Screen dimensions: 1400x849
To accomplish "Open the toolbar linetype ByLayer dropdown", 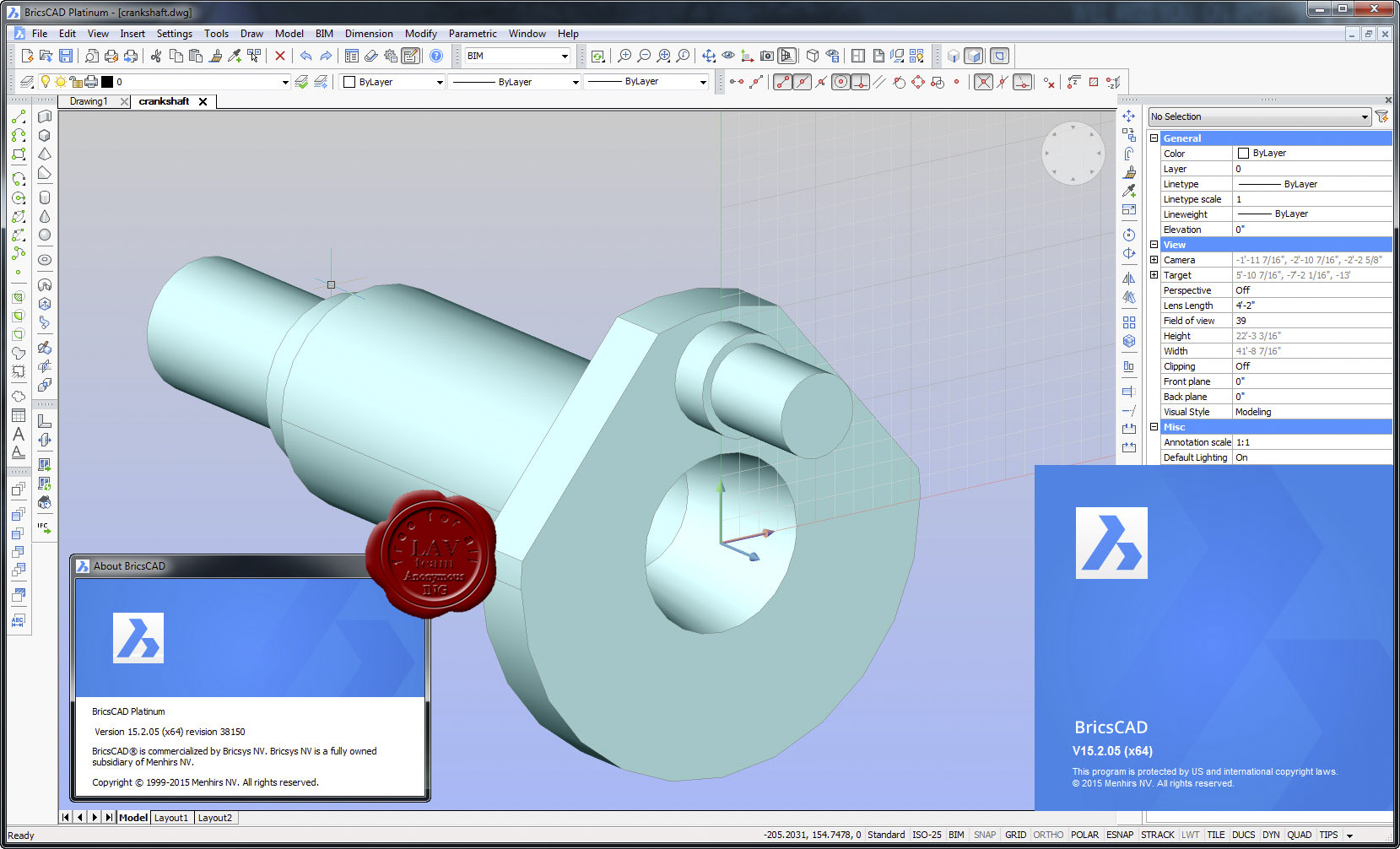I will tap(576, 82).
